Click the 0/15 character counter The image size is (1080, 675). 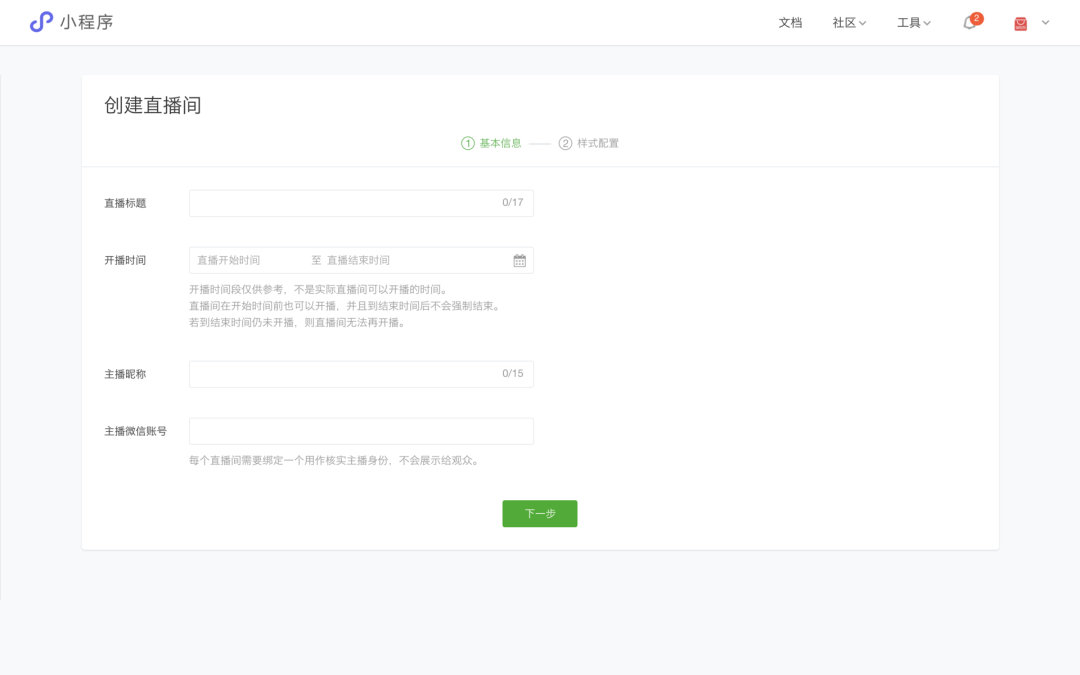(512, 373)
